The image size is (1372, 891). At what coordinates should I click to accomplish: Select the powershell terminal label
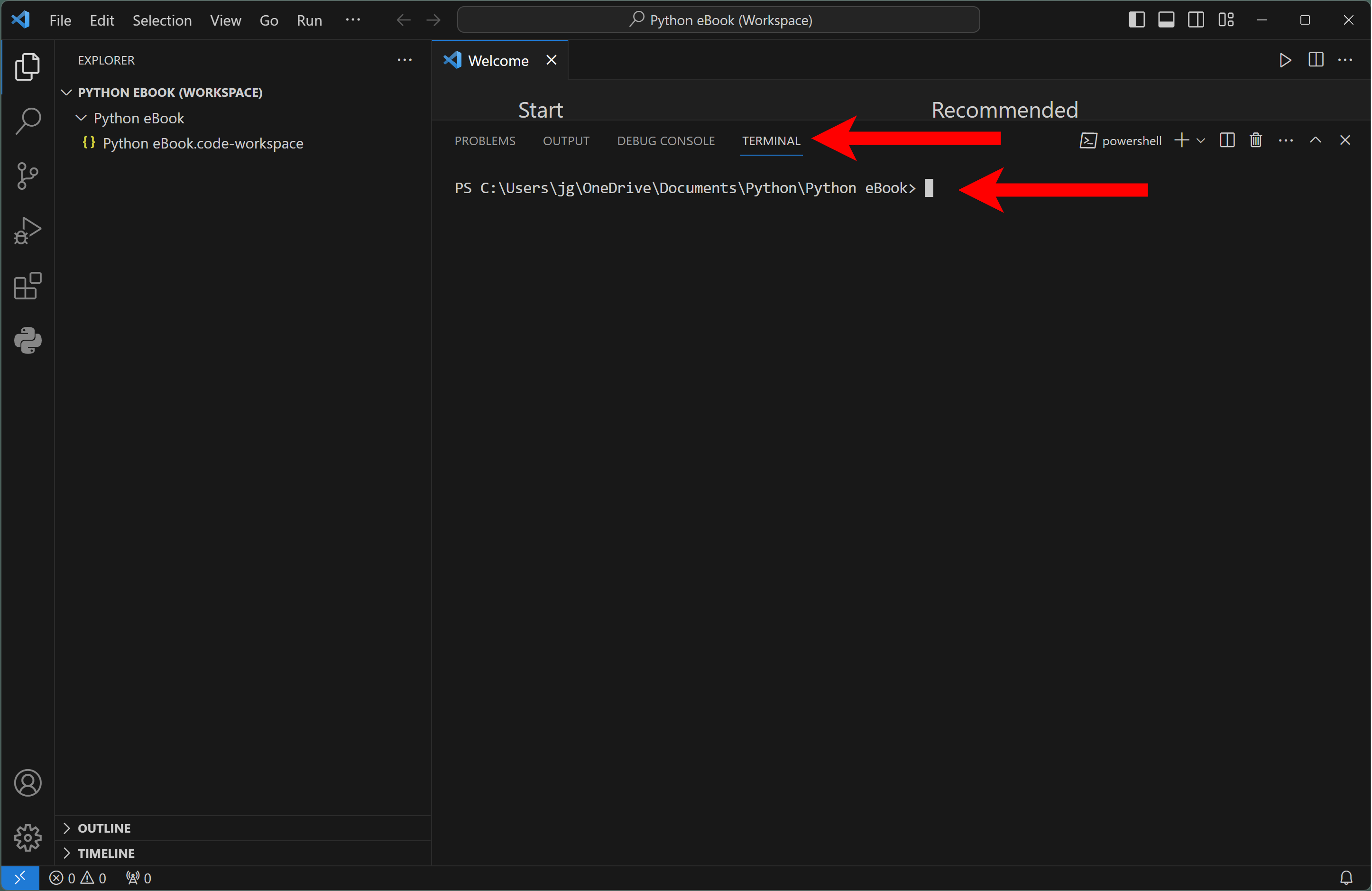point(1120,141)
